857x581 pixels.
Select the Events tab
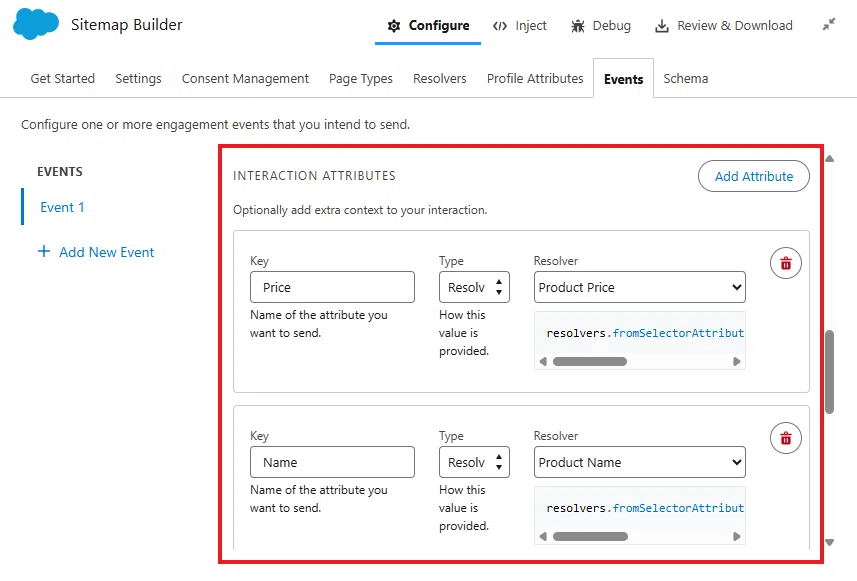pos(624,79)
